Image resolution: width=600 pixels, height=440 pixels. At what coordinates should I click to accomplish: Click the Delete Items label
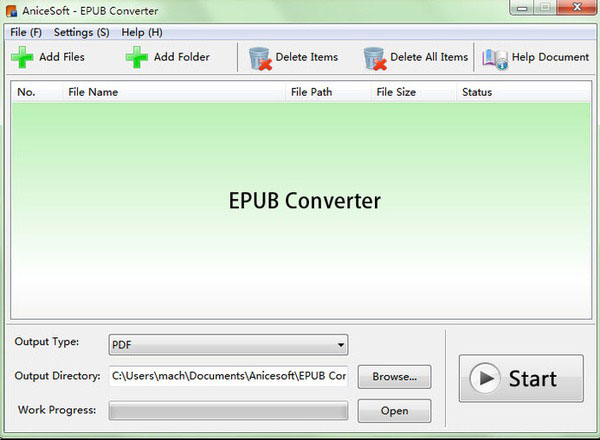point(307,57)
